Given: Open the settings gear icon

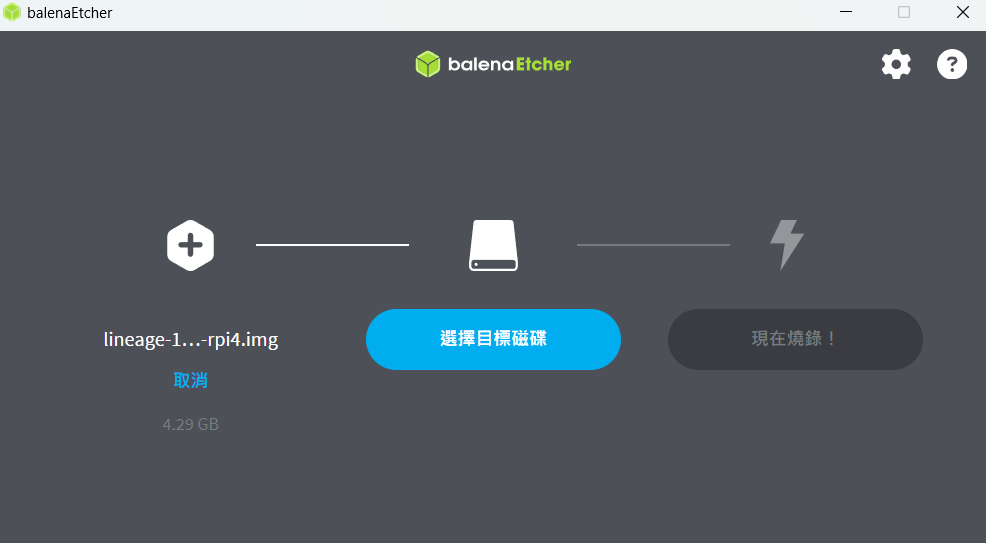Looking at the screenshot, I should 896,64.
